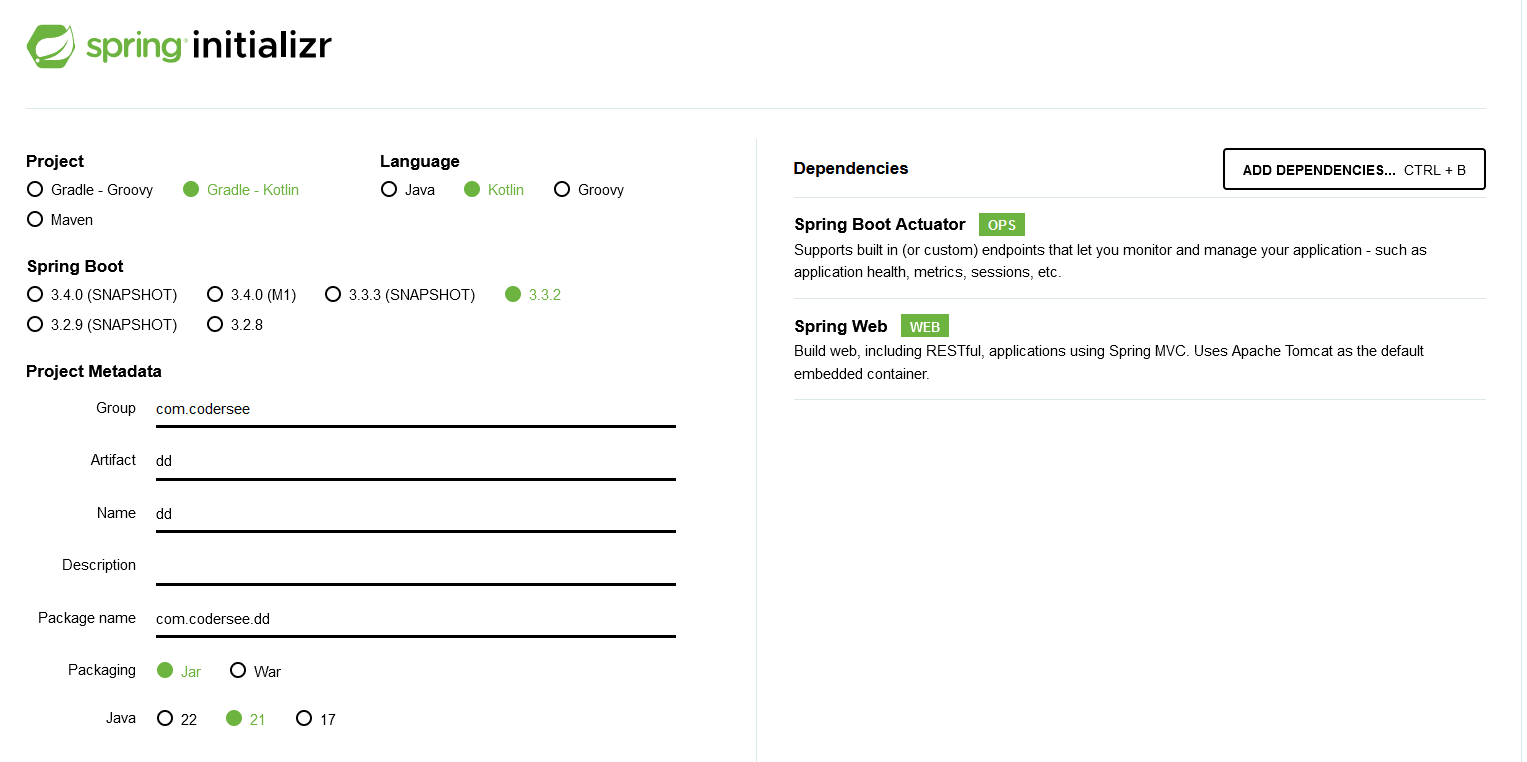This screenshot has height=762, width=1527.
Task: Click the Spring Initializr leaf logo
Action: (x=51, y=45)
